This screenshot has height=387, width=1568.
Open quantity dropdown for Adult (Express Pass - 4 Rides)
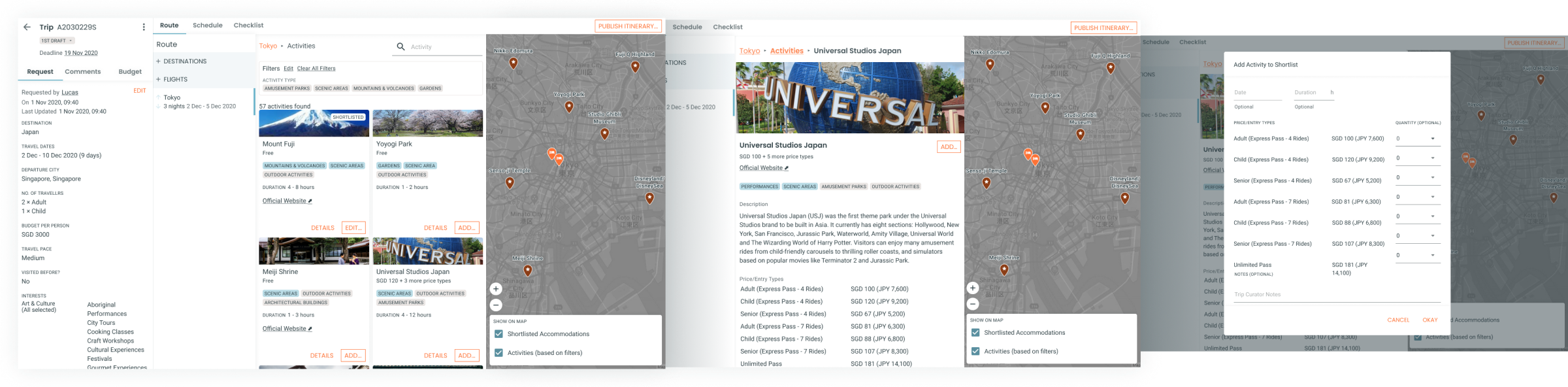click(1418, 139)
